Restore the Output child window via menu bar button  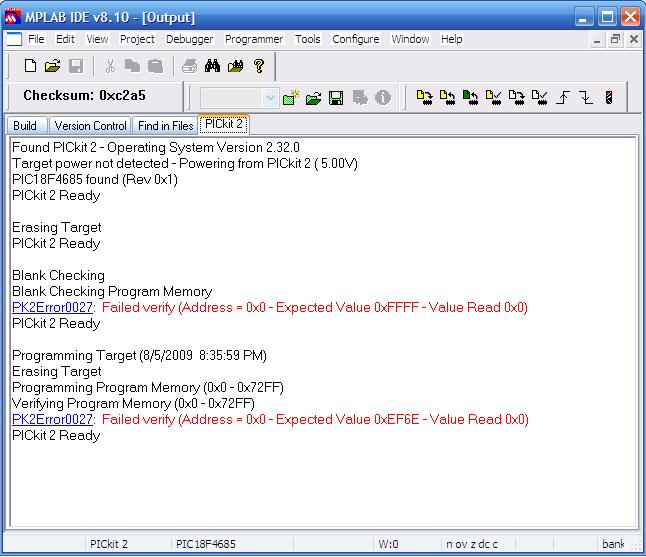click(615, 39)
